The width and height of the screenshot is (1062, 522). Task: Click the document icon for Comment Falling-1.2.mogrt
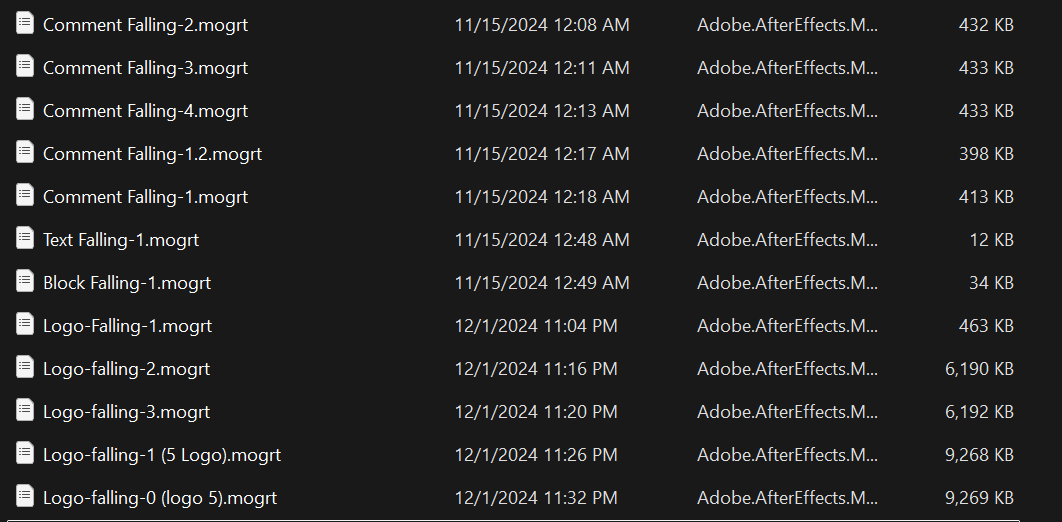click(25, 152)
